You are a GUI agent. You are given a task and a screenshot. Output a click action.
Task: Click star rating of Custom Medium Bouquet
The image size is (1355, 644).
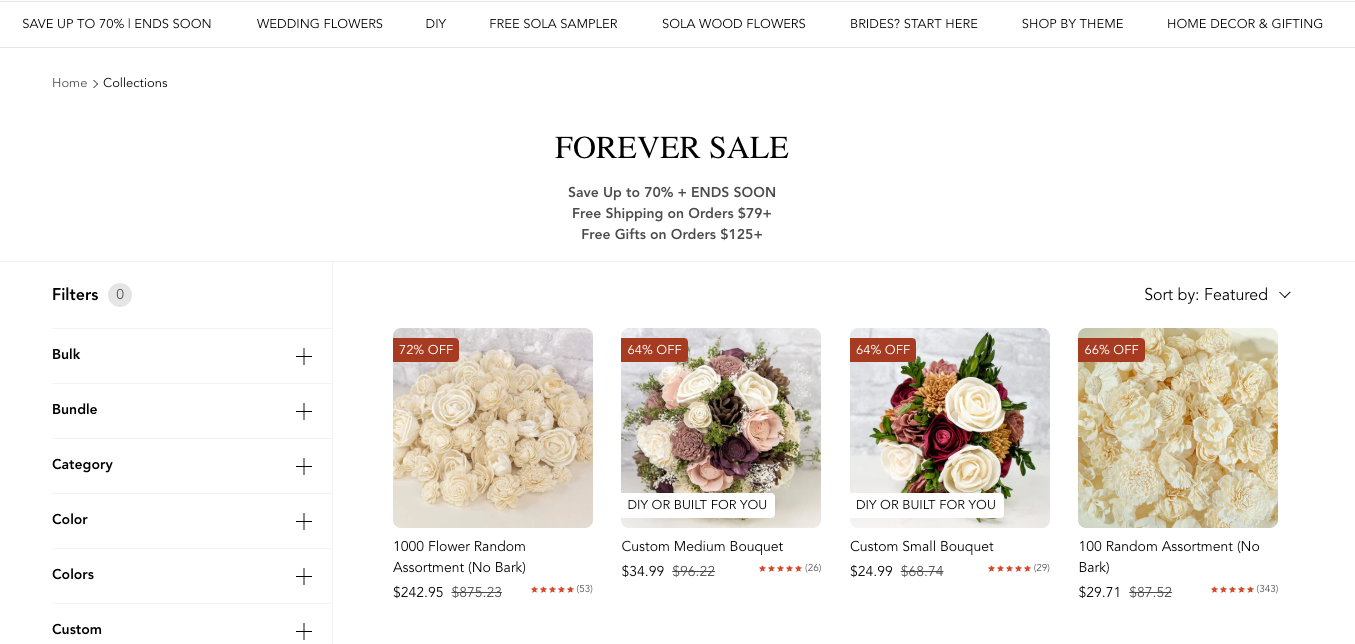[x=780, y=569]
